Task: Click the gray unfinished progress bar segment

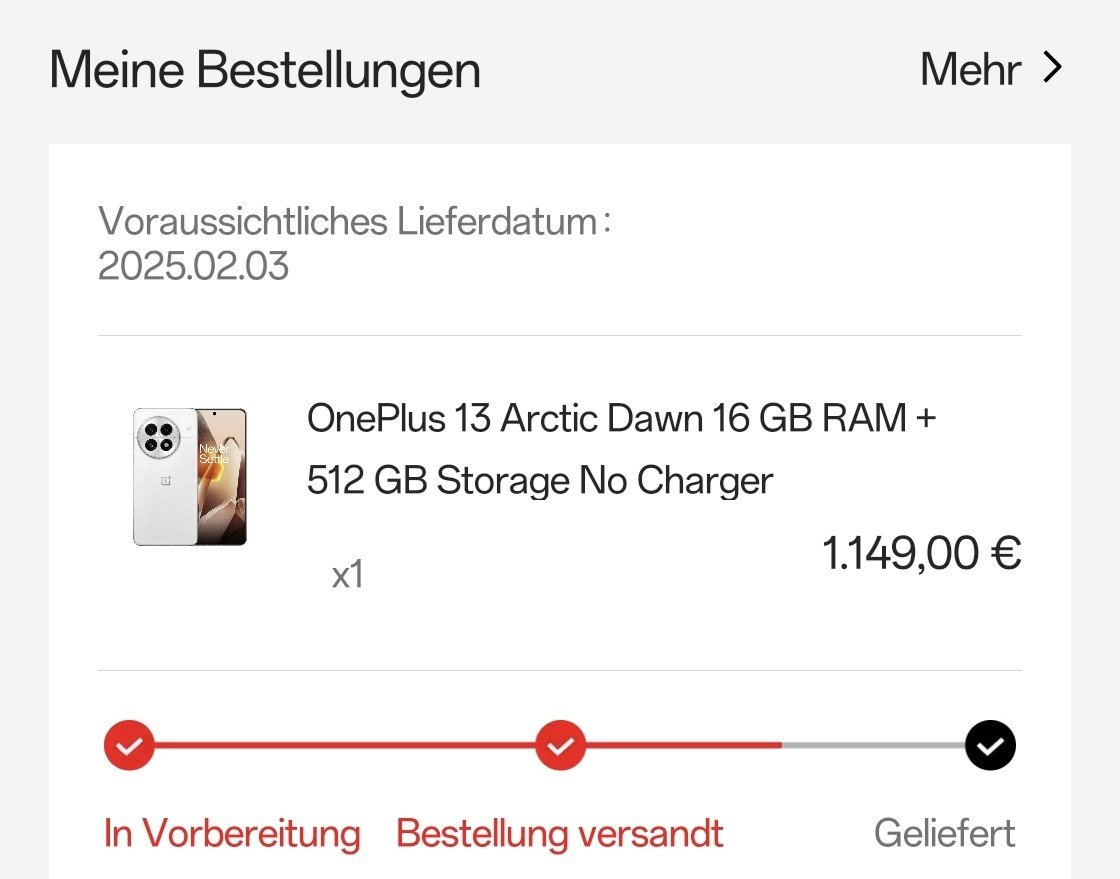Action: [872, 745]
